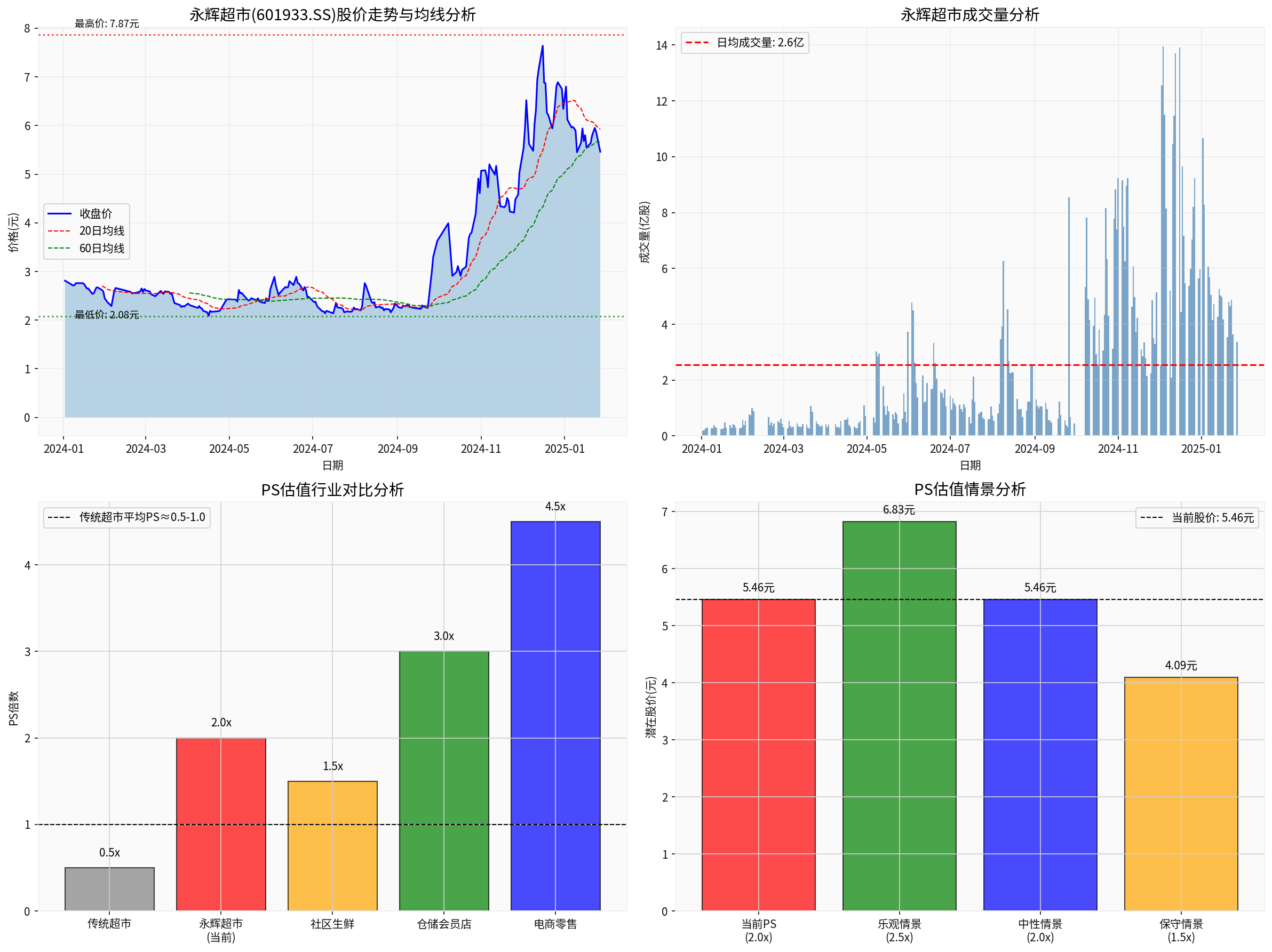Click the 最低价: 2.08元 annotation

[107, 315]
